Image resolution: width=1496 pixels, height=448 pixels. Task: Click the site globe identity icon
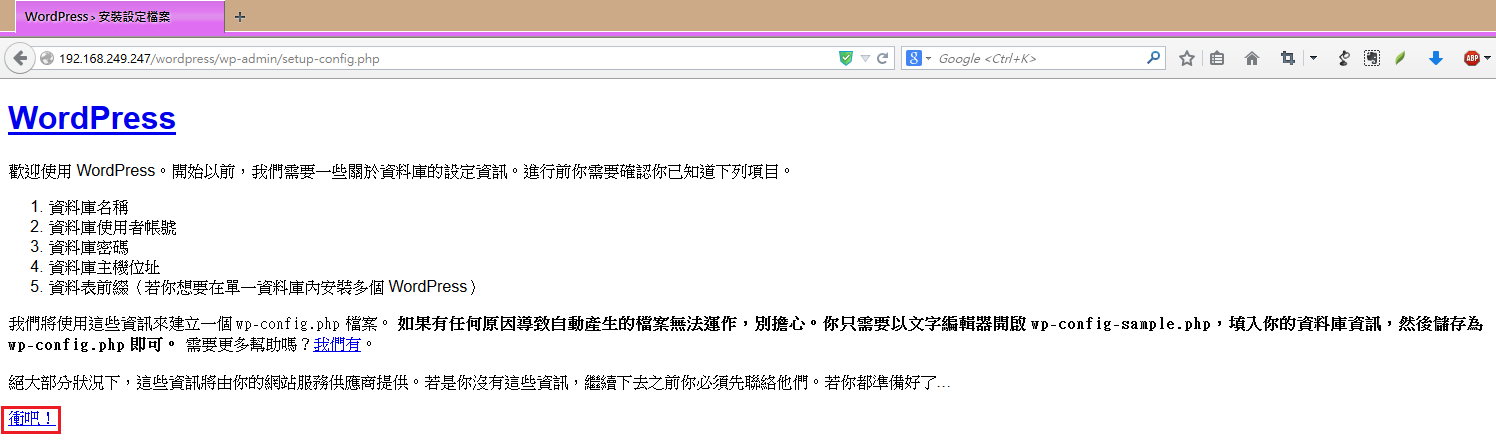pyautogui.click(x=46, y=59)
